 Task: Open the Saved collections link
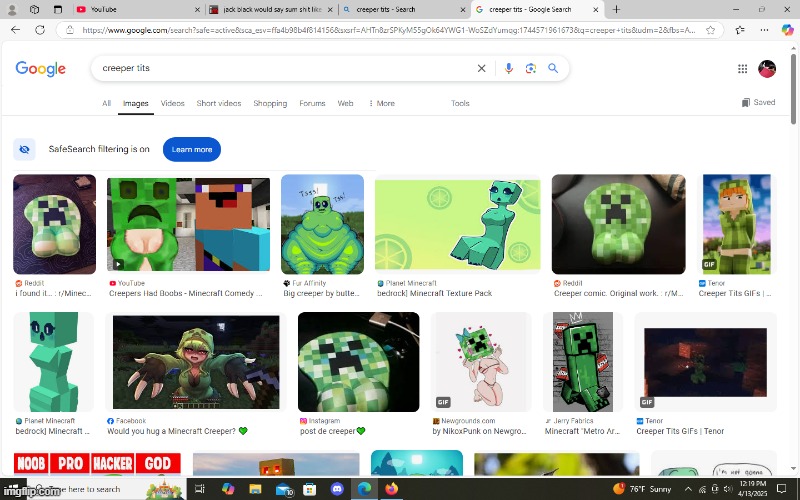(758, 102)
